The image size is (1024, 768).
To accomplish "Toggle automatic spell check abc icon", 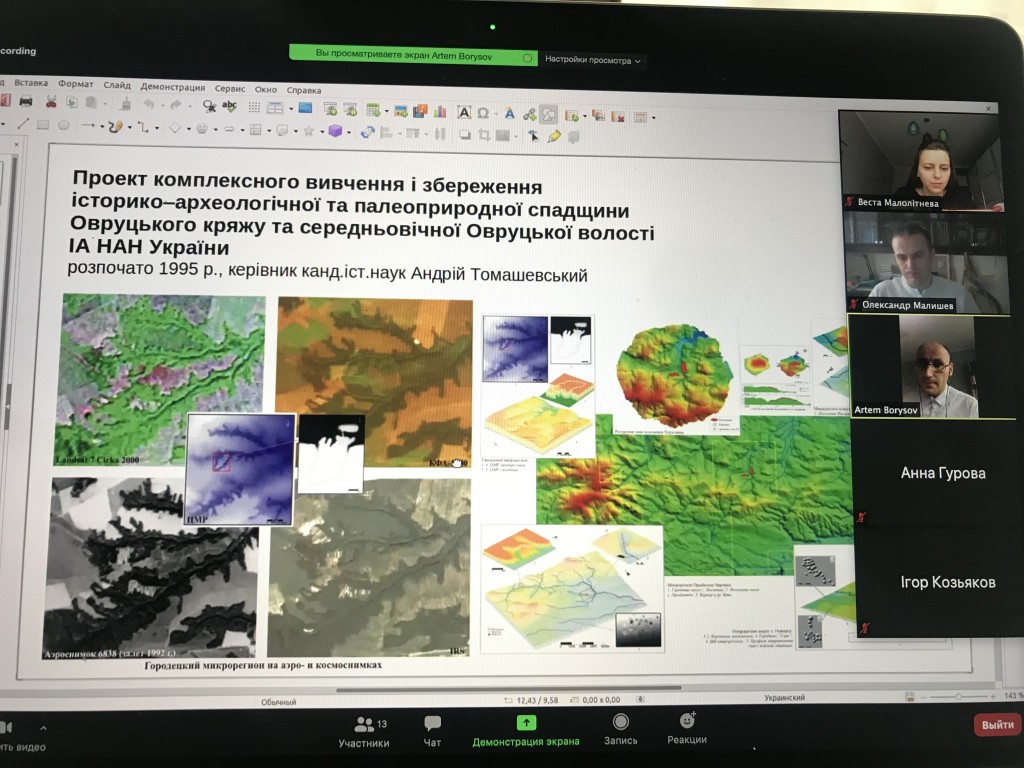I will point(230,106).
